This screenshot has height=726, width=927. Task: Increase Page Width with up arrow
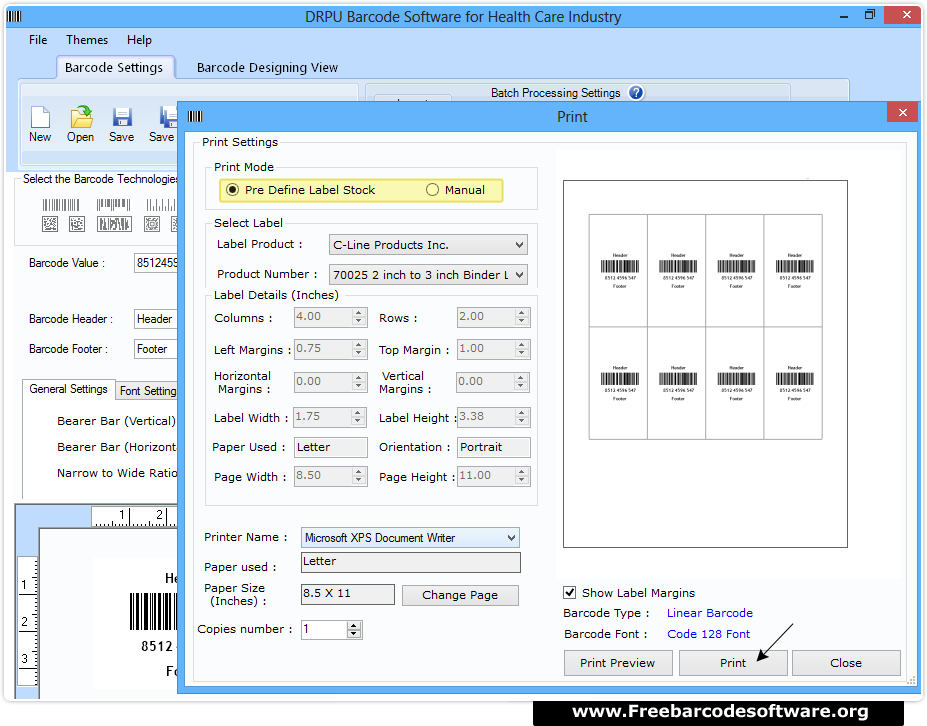tap(359, 472)
